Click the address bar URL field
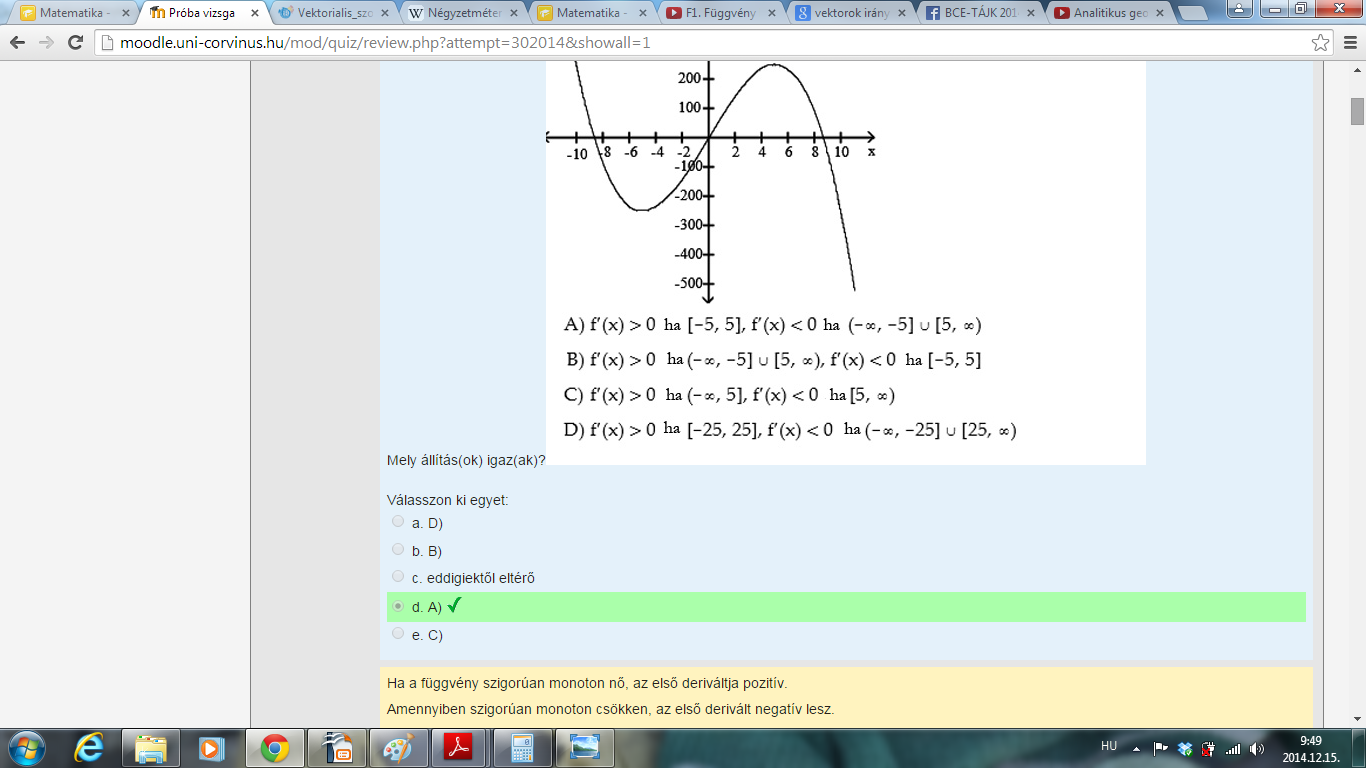Image resolution: width=1366 pixels, height=768 pixels. coord(700,43)
